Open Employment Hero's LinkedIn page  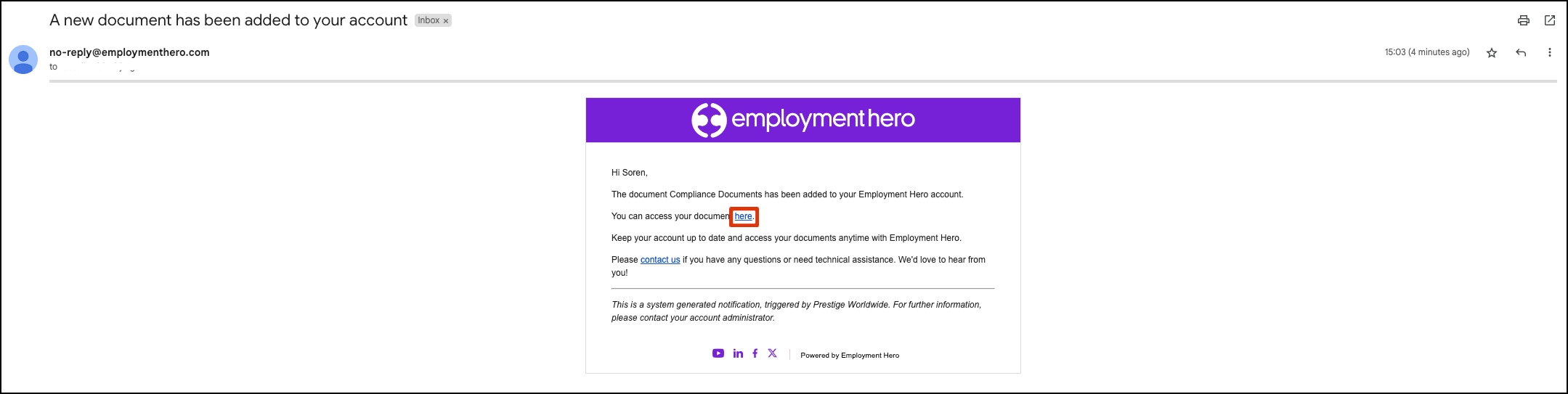click(738, 353)
